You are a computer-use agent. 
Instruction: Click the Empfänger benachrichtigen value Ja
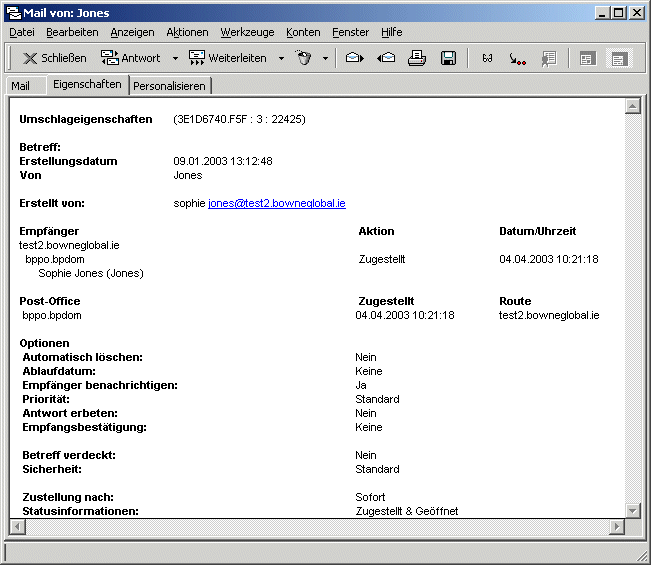[361, 385]
